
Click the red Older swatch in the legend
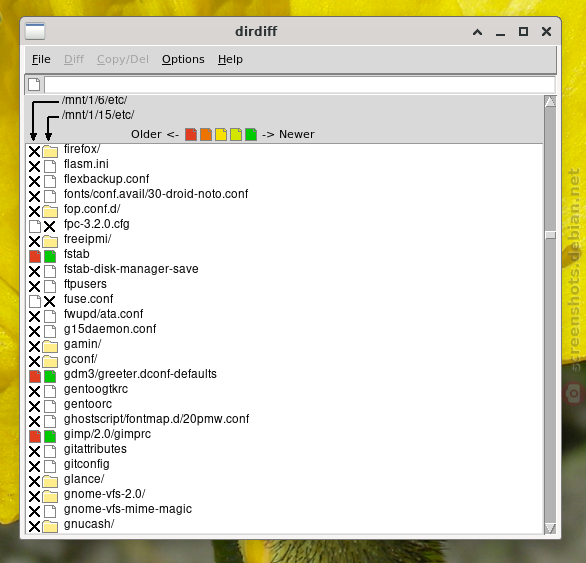pyautogui.click(x=191, y=134)
